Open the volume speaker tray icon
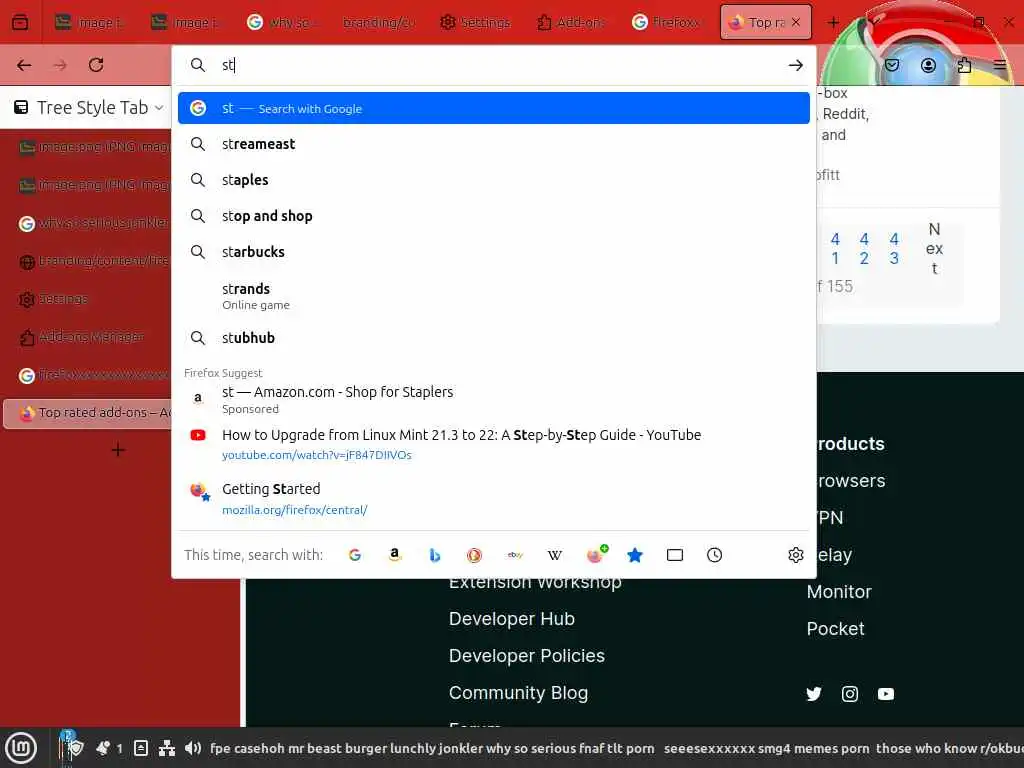Screen dimensions: 1024x768 click(x=193, y=748)
